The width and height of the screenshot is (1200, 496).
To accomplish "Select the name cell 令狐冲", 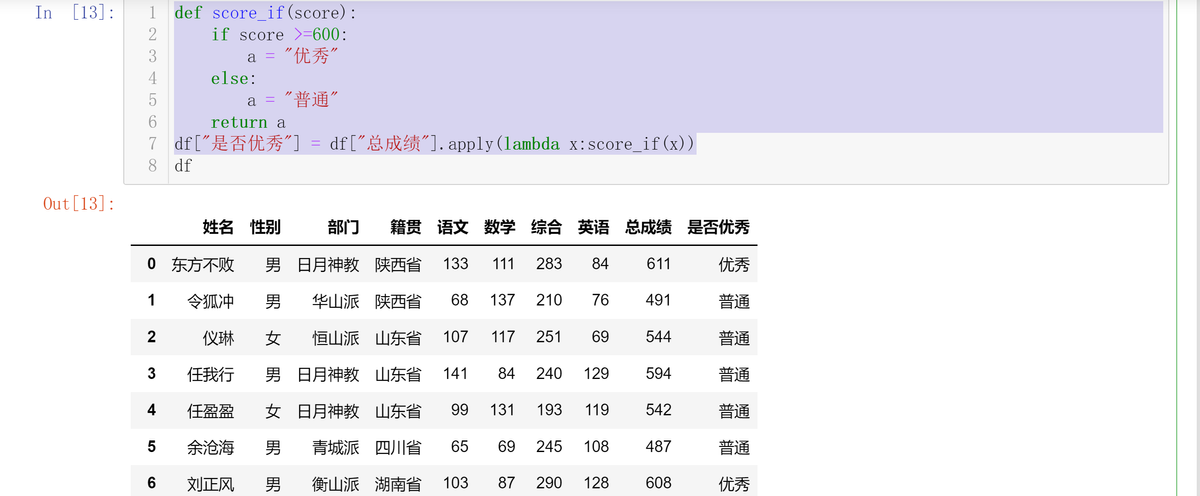I will 211,301.
